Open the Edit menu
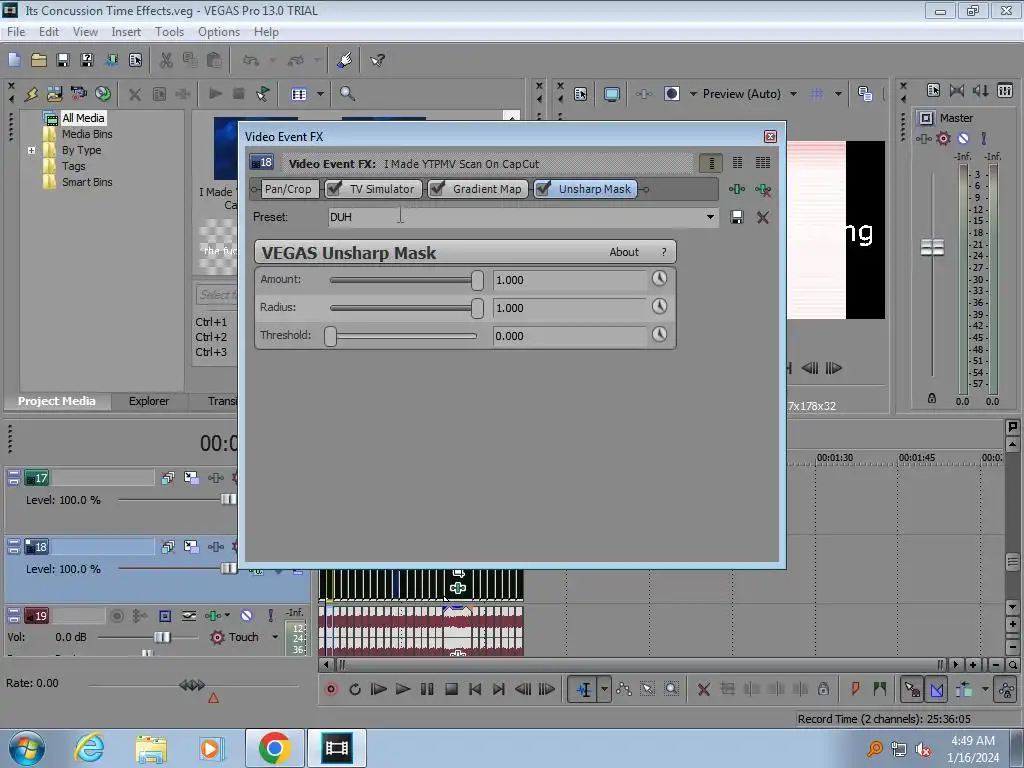The image size is (1024, 768). 49,31
